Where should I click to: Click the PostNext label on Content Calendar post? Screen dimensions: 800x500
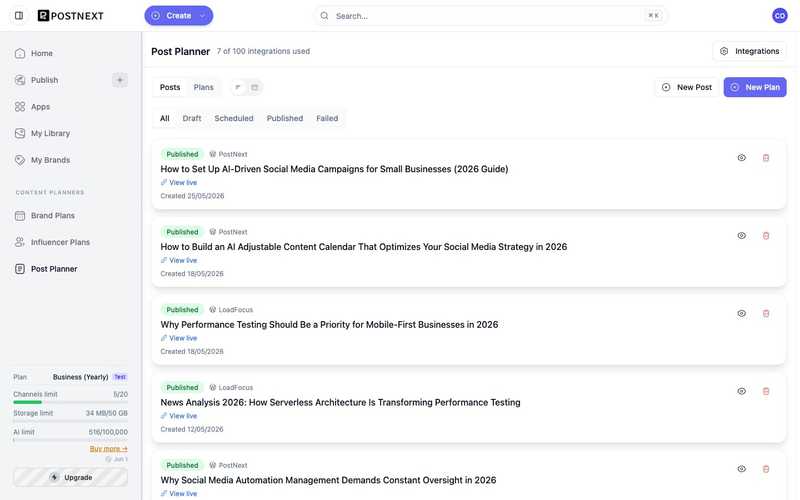pyautogui.click(x=228, y=232)
